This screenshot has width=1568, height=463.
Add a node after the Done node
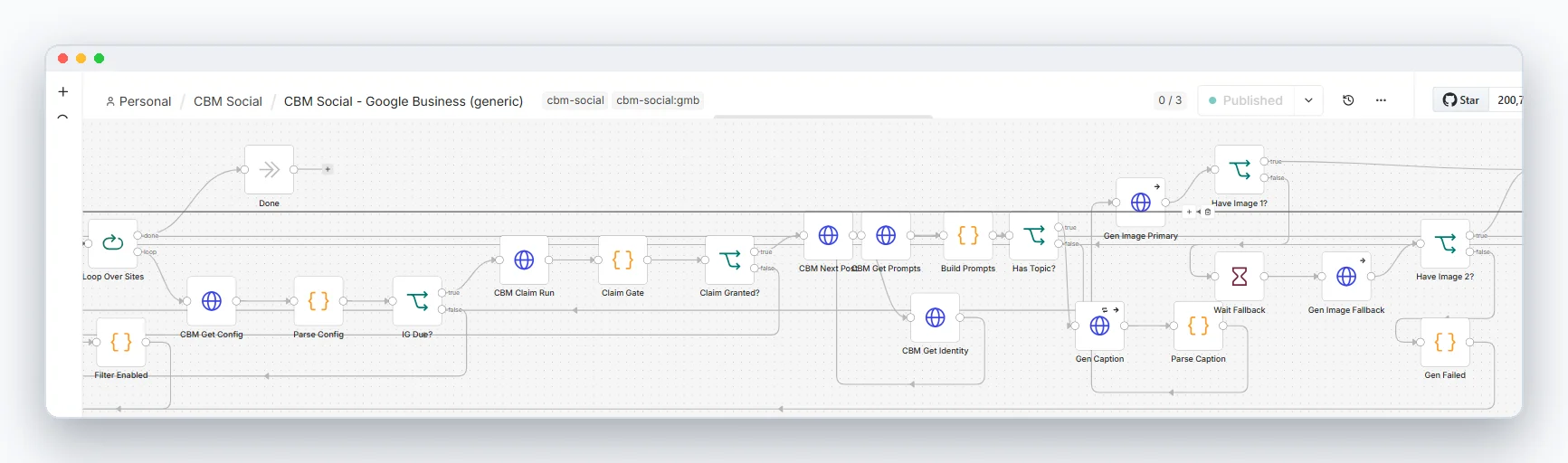point(328,169)
